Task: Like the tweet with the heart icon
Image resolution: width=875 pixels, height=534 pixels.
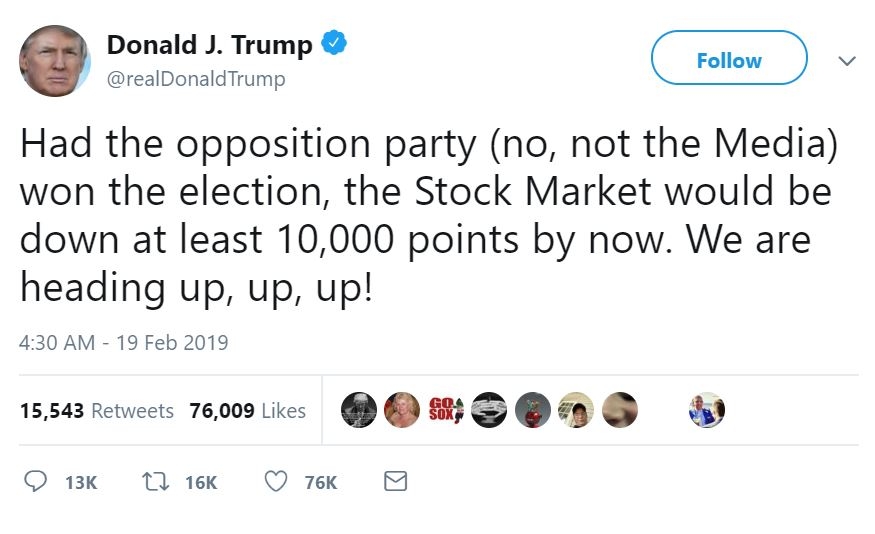Action: [x=276, y=482]
